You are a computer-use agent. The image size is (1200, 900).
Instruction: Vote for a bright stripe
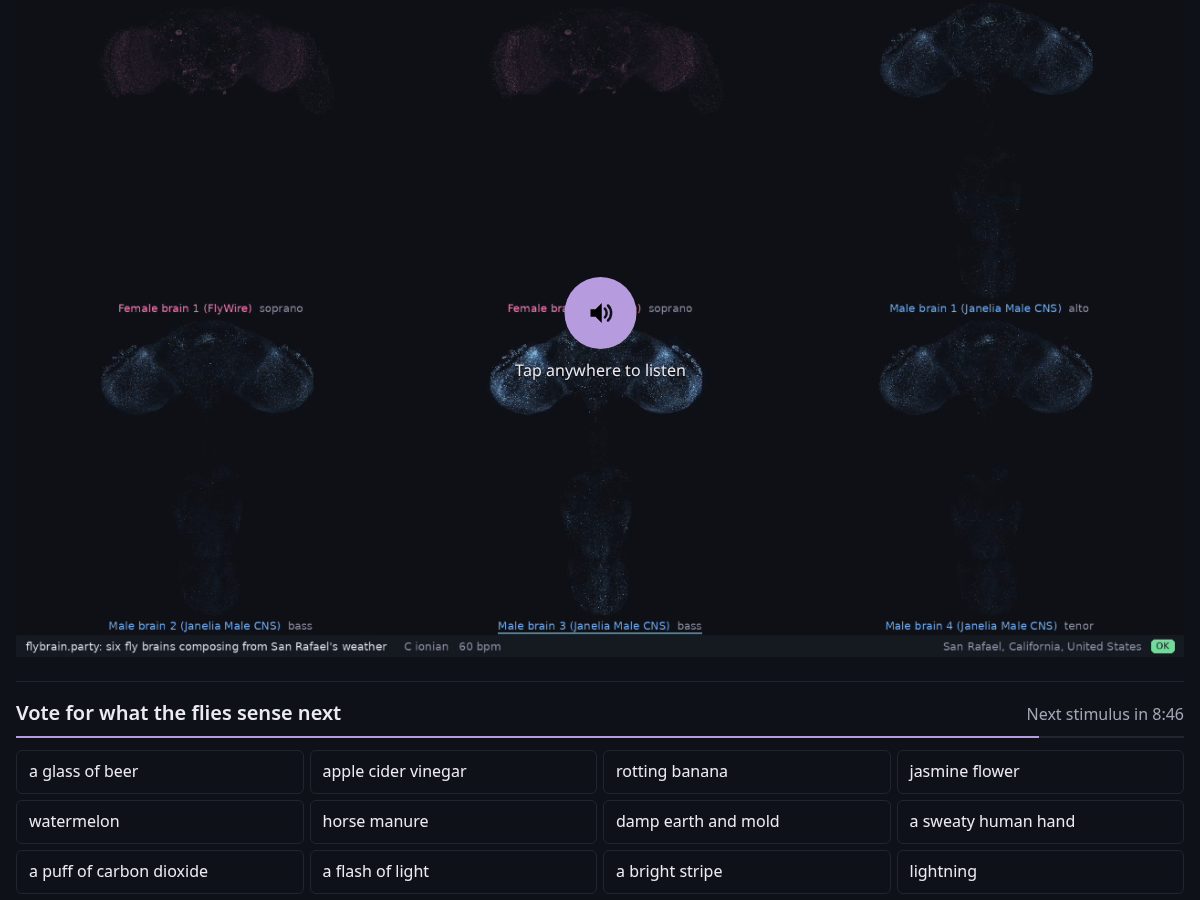tap(746, 872)
